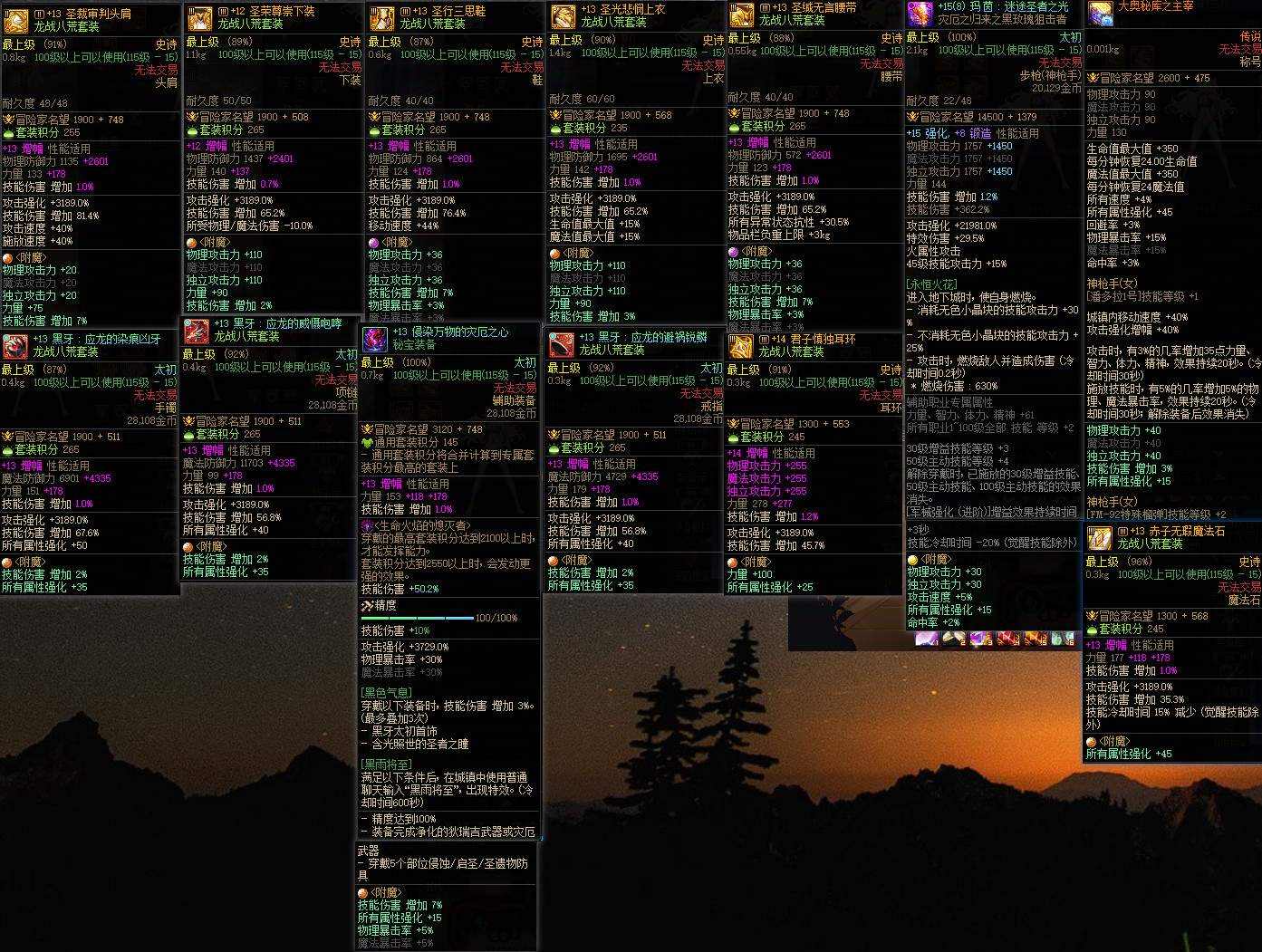Click the 精度 100/100% progress bar
Screen dimensions: 1262x952
click(x=418, y=618)
